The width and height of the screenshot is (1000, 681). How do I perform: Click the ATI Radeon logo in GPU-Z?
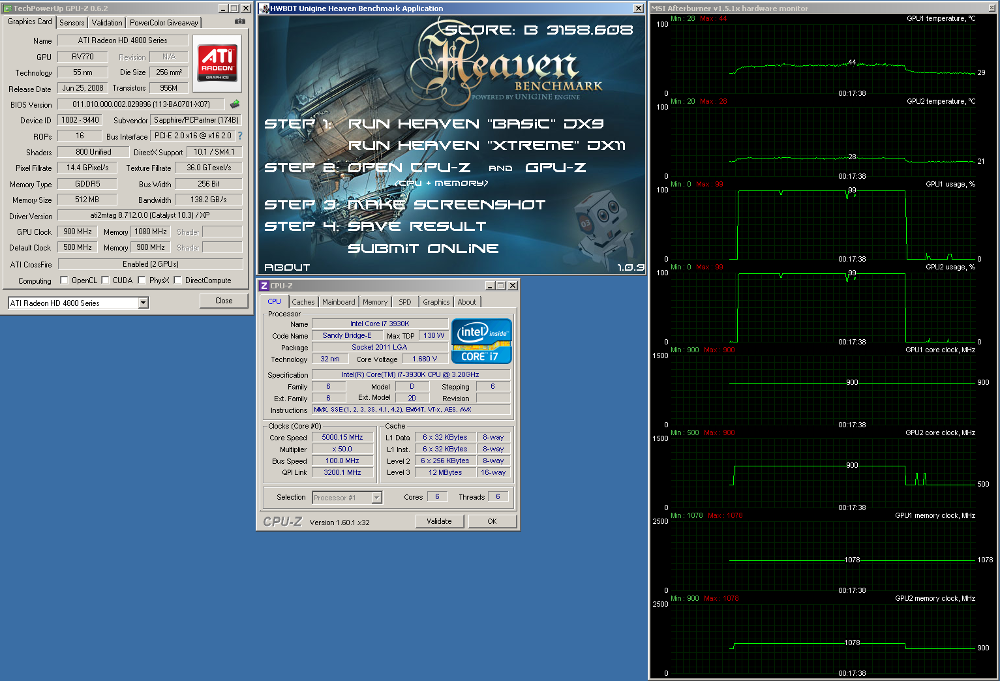(x=217, y=63)
